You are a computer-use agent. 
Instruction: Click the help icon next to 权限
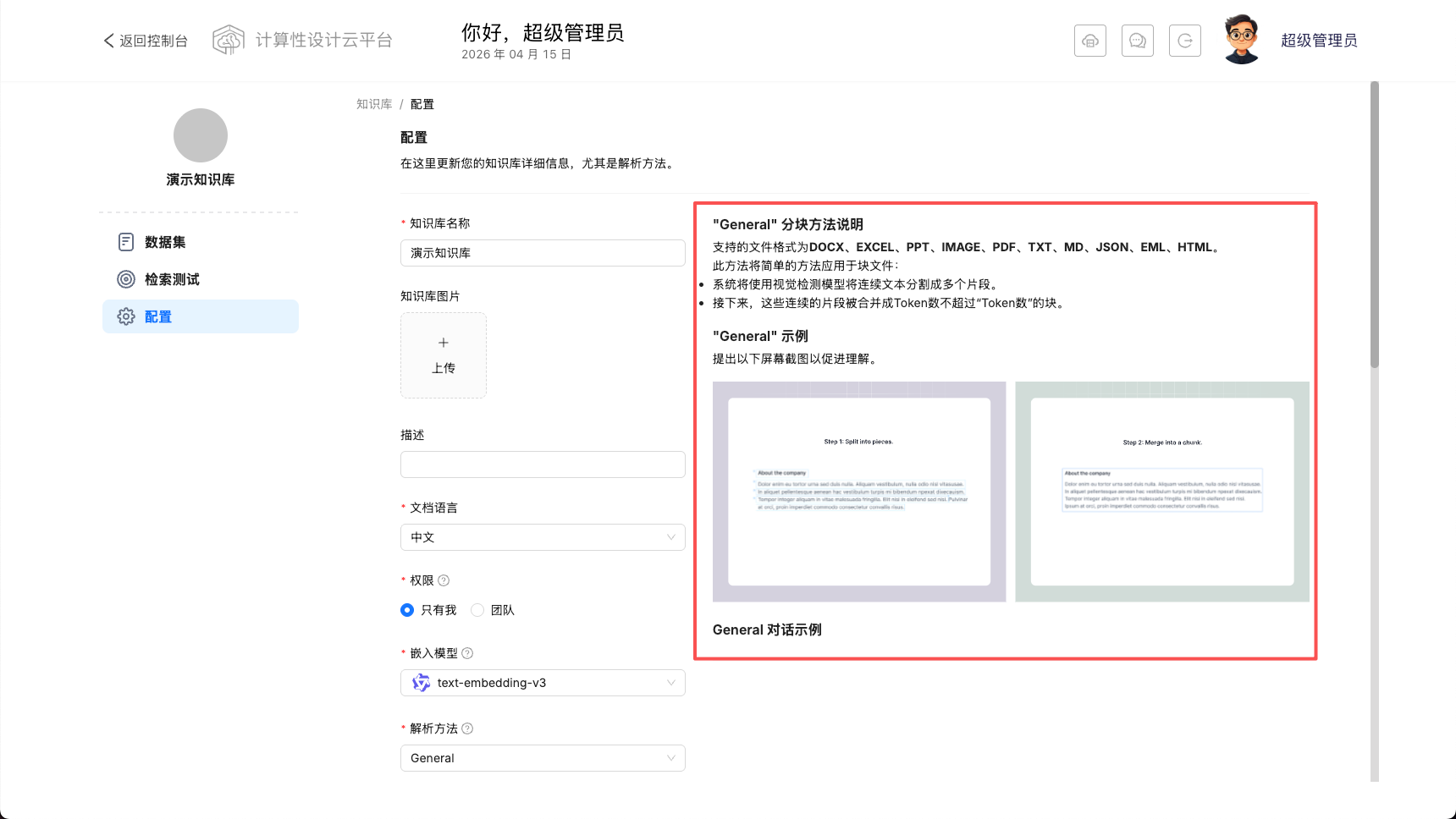point(444,580)
